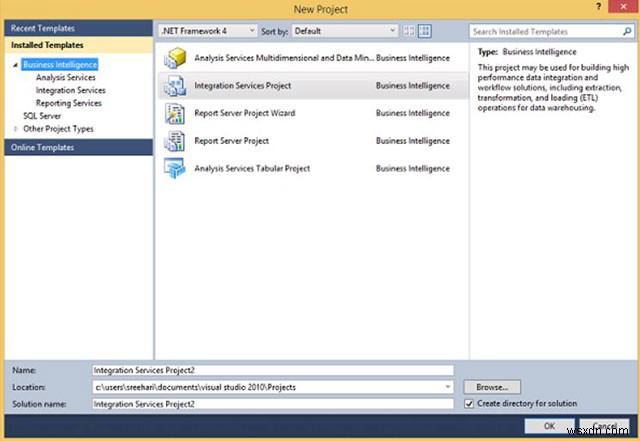Viewport: 640px width, 441px height.
Task: Open the Online Templates section
Action: point(78,147)
